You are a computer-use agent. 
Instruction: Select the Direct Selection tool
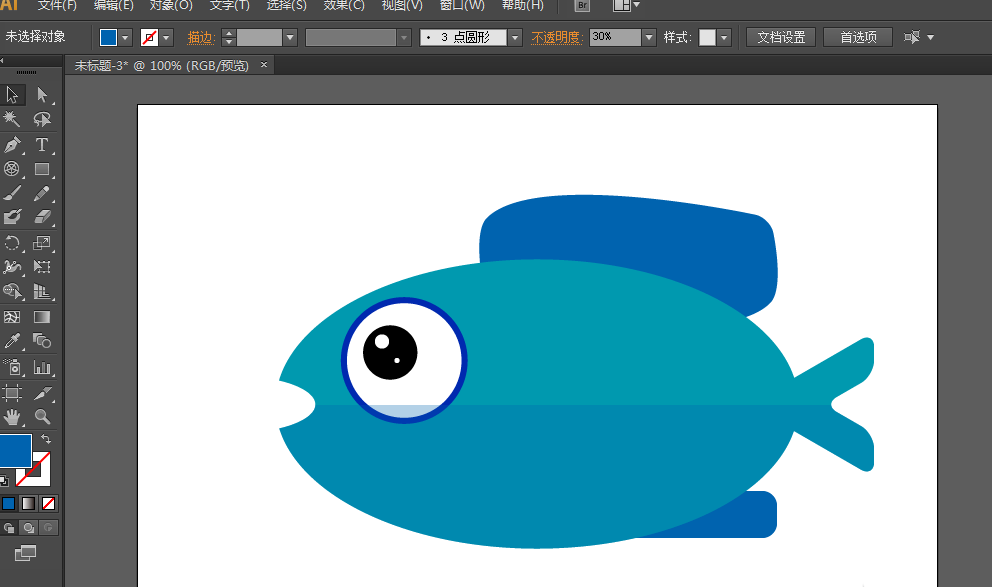[42, 95]
